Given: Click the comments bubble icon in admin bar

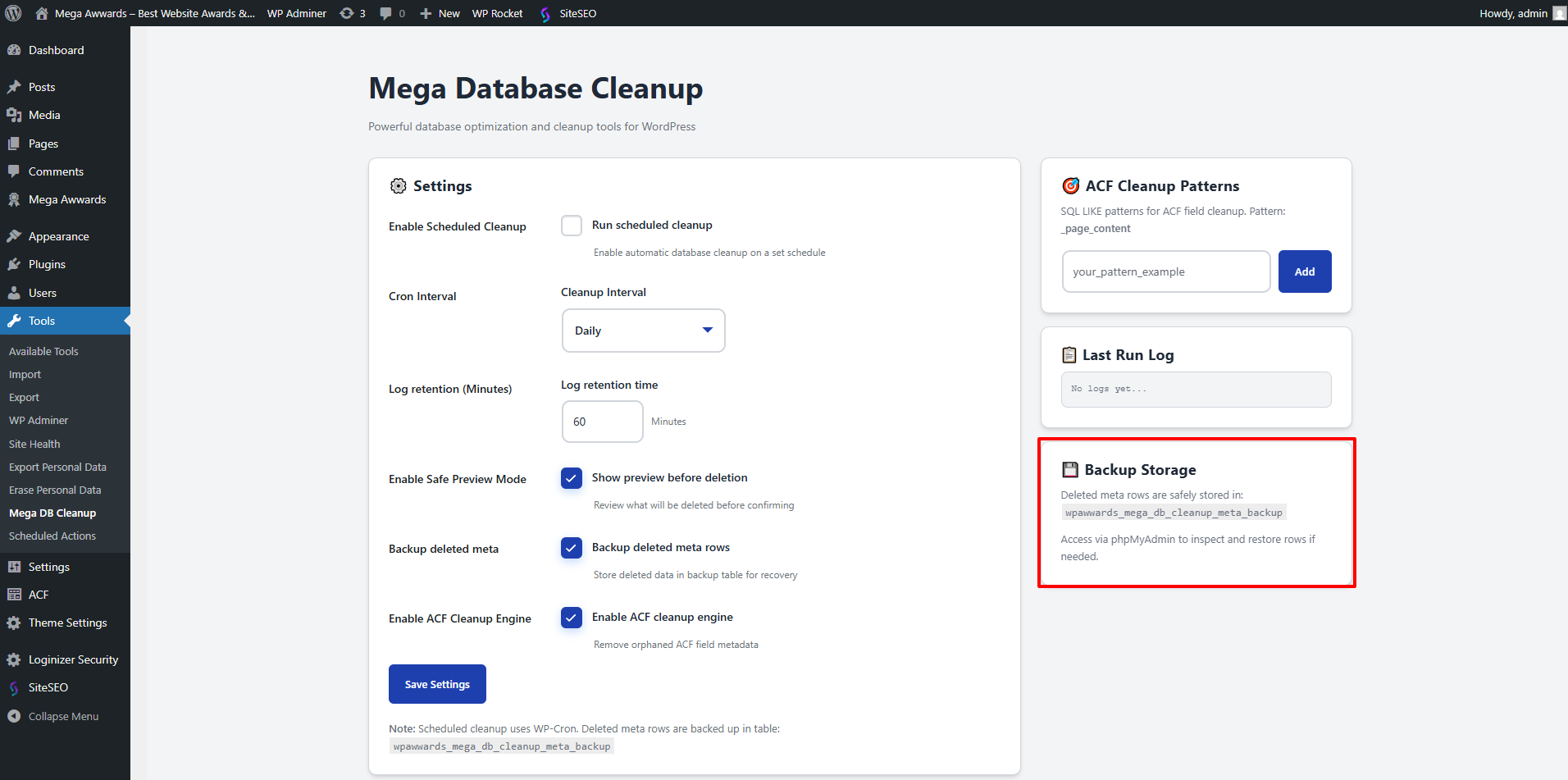Looking at the screenshot, I should pos(385,13).
